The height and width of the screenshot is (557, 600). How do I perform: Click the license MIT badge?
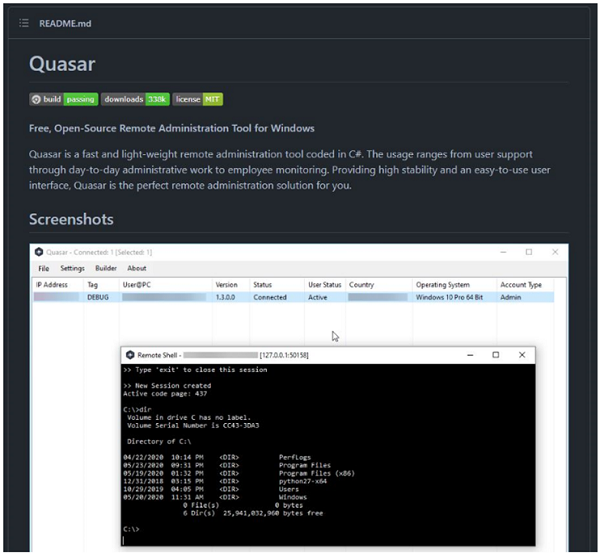[197, 99]
